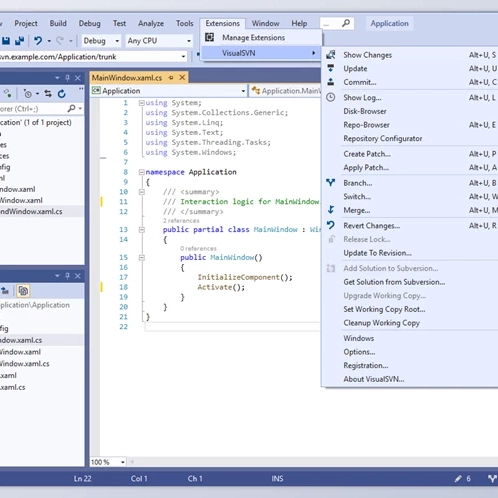
Task: Choose Set Working Copy Root...
Action: 384,309
